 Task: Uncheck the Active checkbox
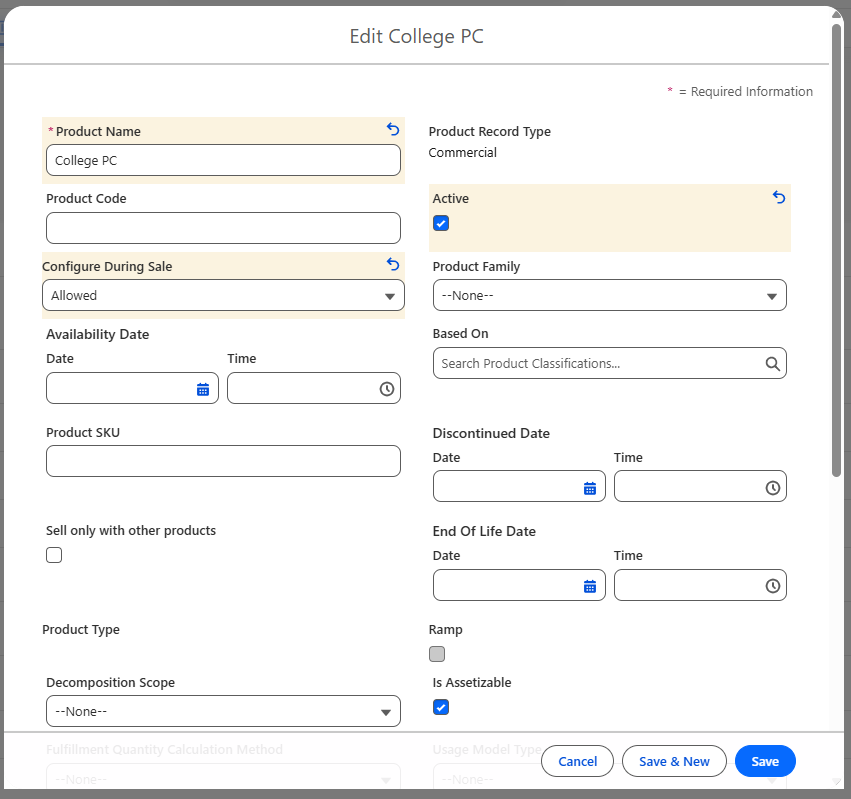coord(441,223)
